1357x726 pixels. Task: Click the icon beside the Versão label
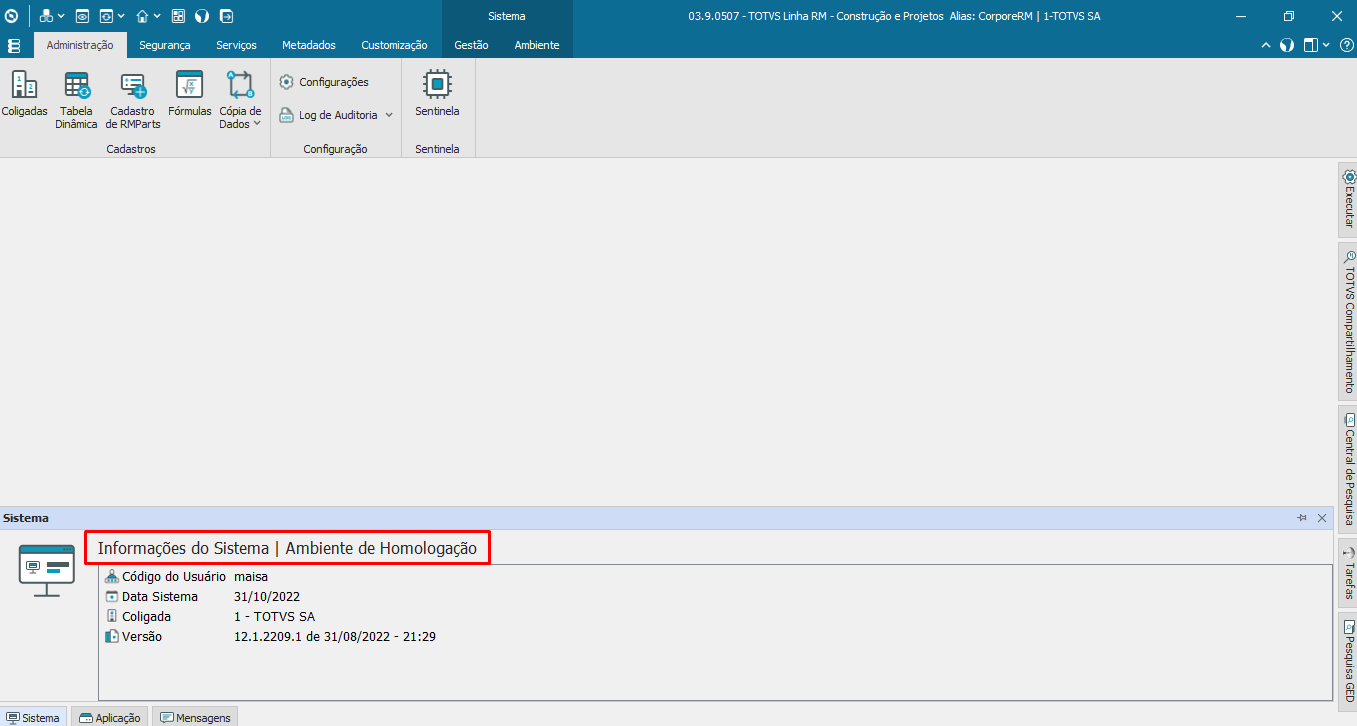click(112, 637)
